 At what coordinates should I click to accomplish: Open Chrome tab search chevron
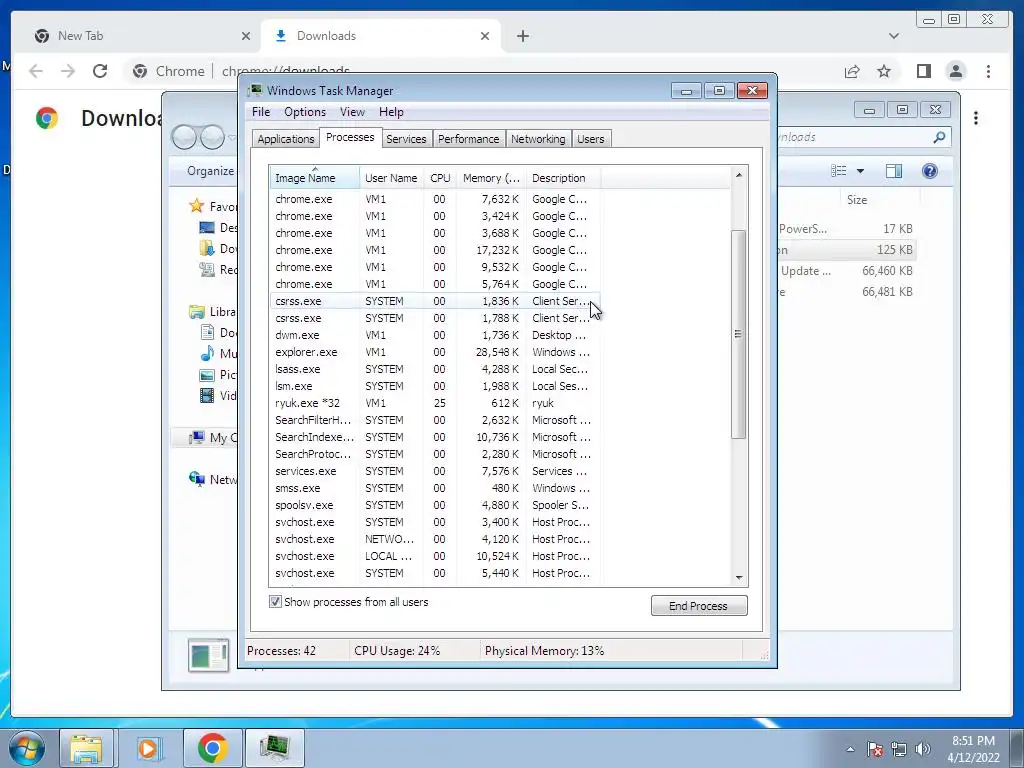pyautogui.click(x=893, y=36)
